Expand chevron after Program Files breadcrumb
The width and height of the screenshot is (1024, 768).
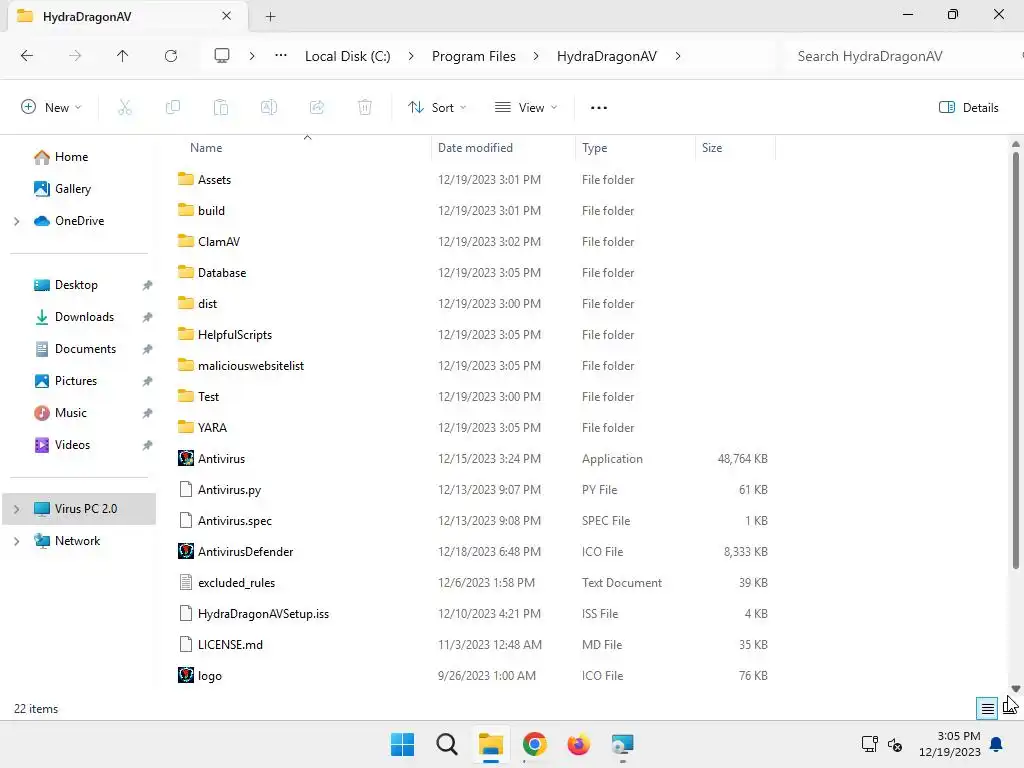[x=536, y=56]
